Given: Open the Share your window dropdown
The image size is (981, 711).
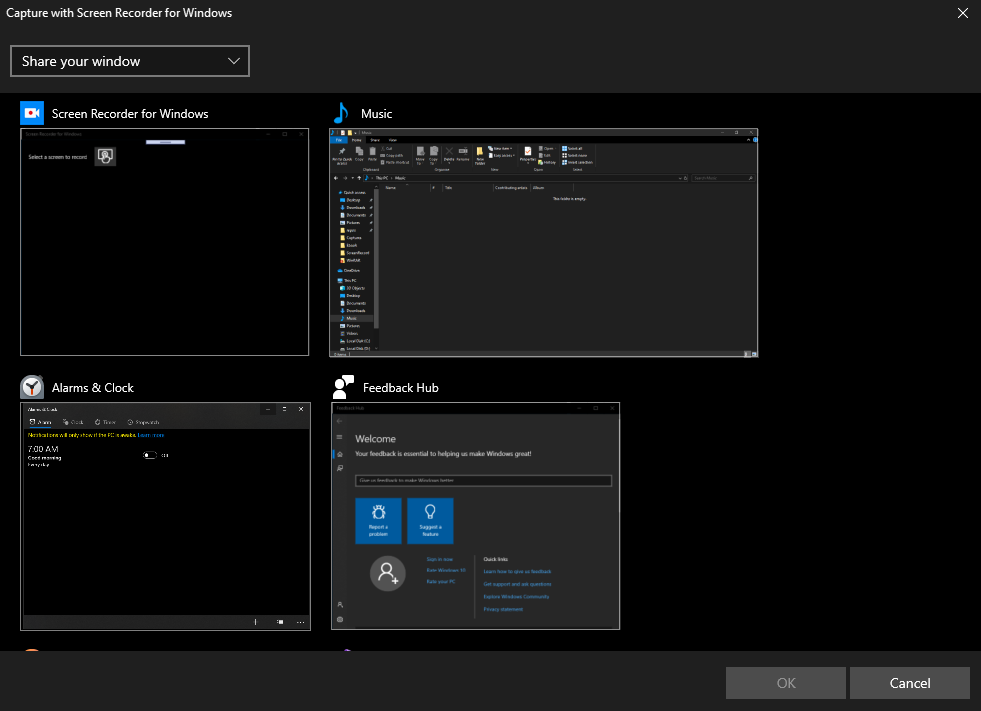Looking at the screenshot, I should [130, 61].
